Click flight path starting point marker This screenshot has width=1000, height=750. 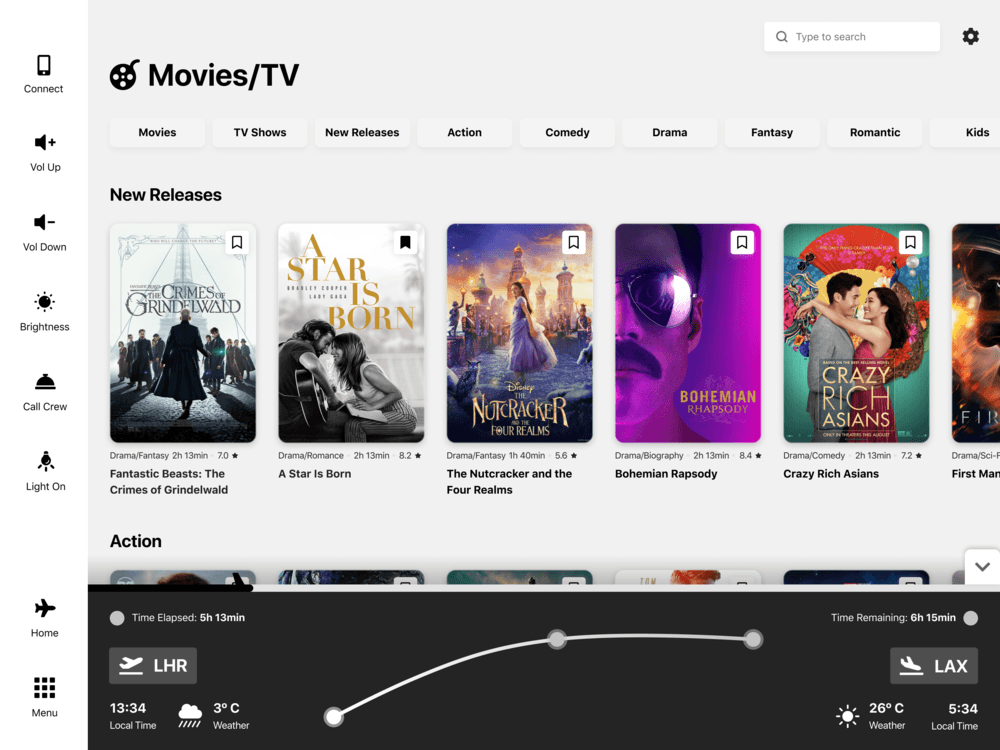[334, 717]
